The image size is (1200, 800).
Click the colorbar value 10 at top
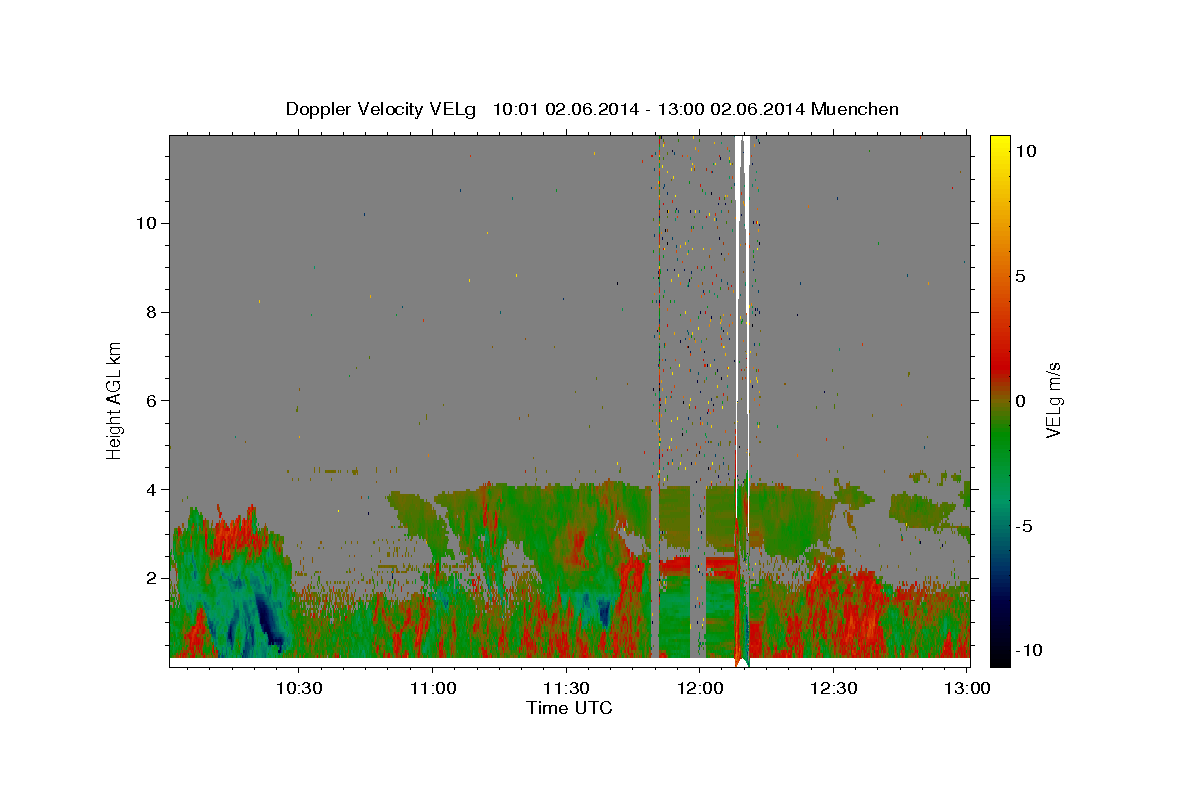(x=1026, y=150)
